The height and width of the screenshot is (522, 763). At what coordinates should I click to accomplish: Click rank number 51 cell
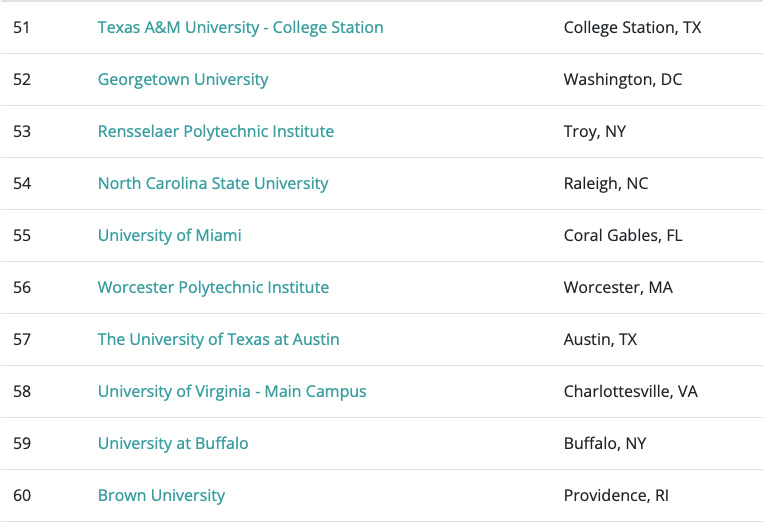22,28
